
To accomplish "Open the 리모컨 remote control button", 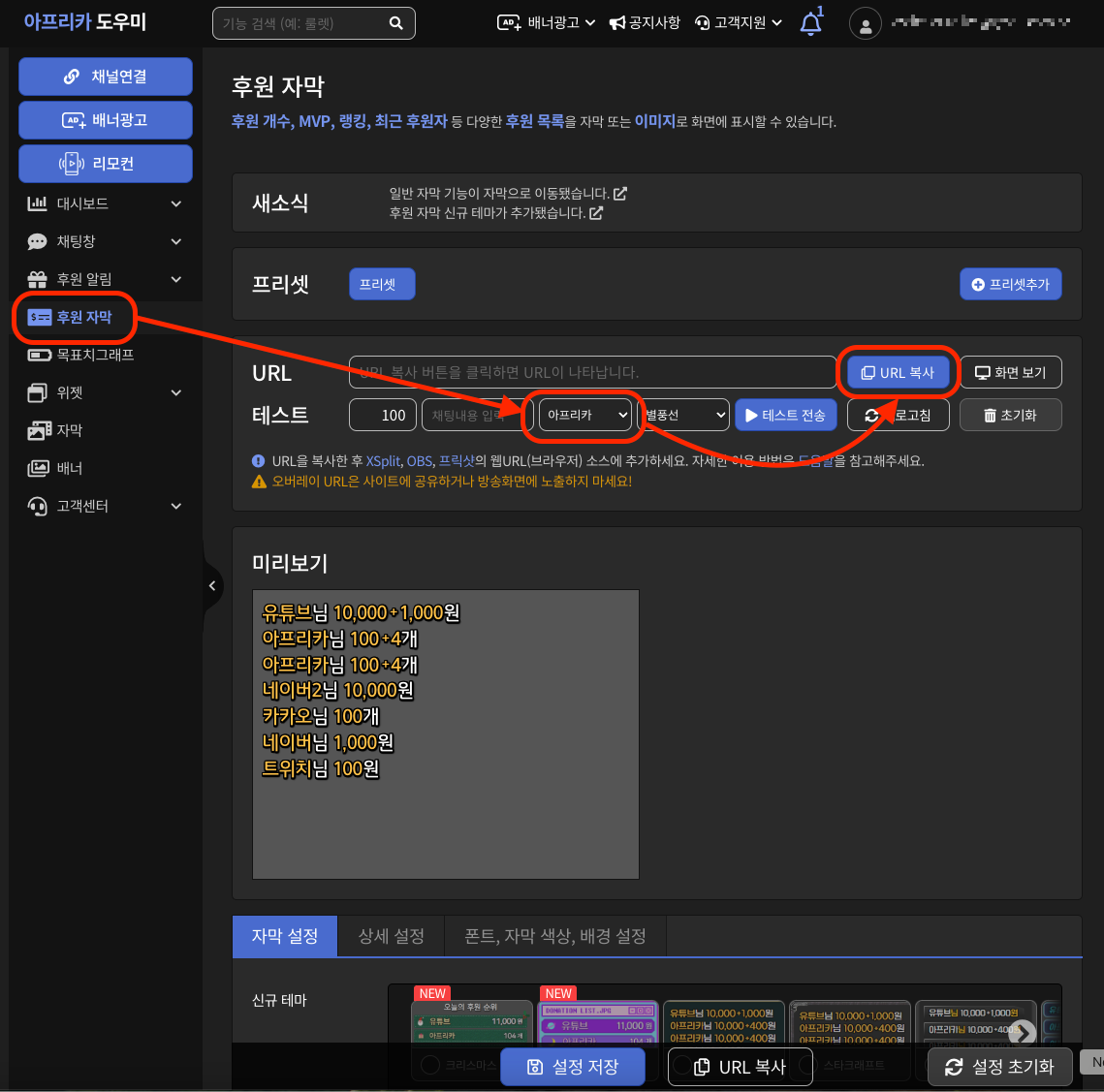I will point(105,164).
